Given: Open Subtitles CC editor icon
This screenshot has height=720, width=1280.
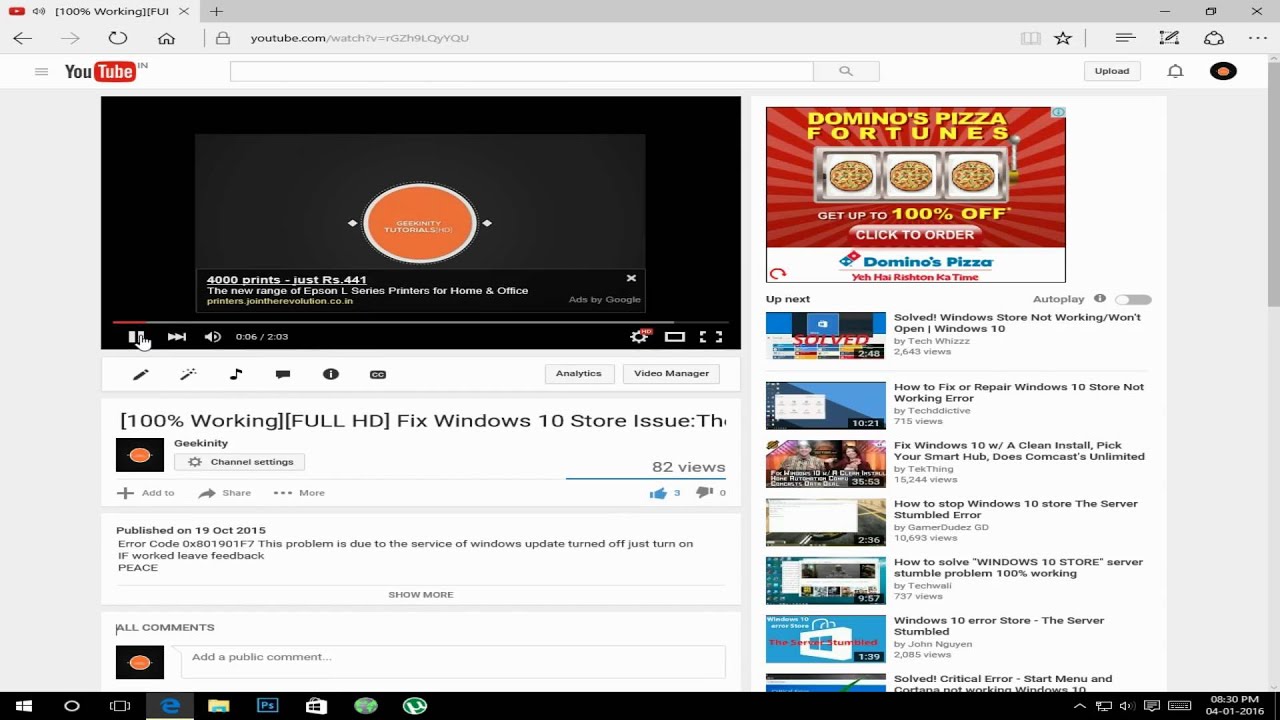Looking at the screenshot, I should pyautogui.click(x=378, y=374).
